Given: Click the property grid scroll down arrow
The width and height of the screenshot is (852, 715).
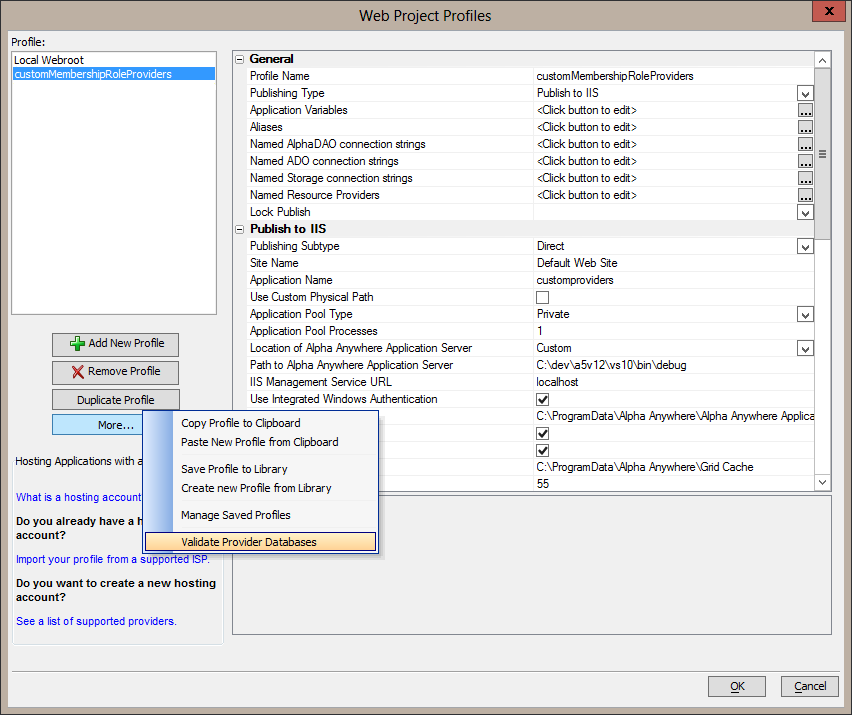Looking at the screenshot, I should [x=823, y=482].
